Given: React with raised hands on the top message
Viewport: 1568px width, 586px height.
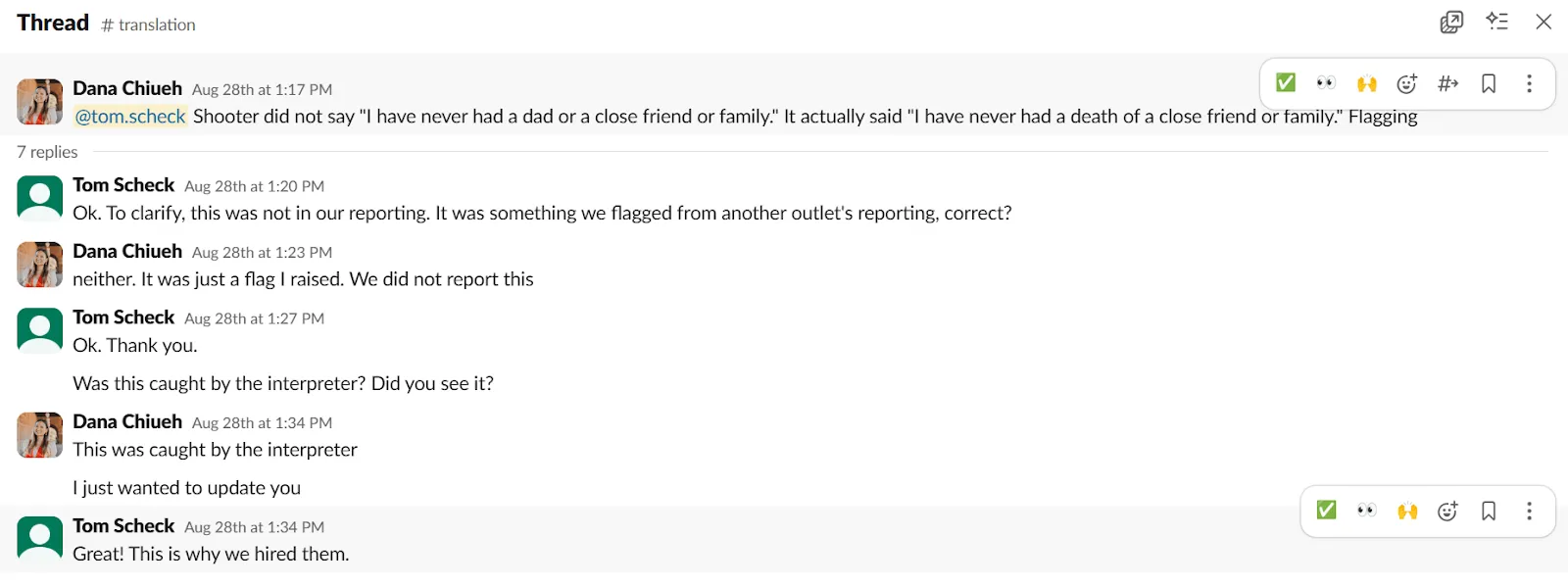Looking at the screenshot, I should (1367, 83).
